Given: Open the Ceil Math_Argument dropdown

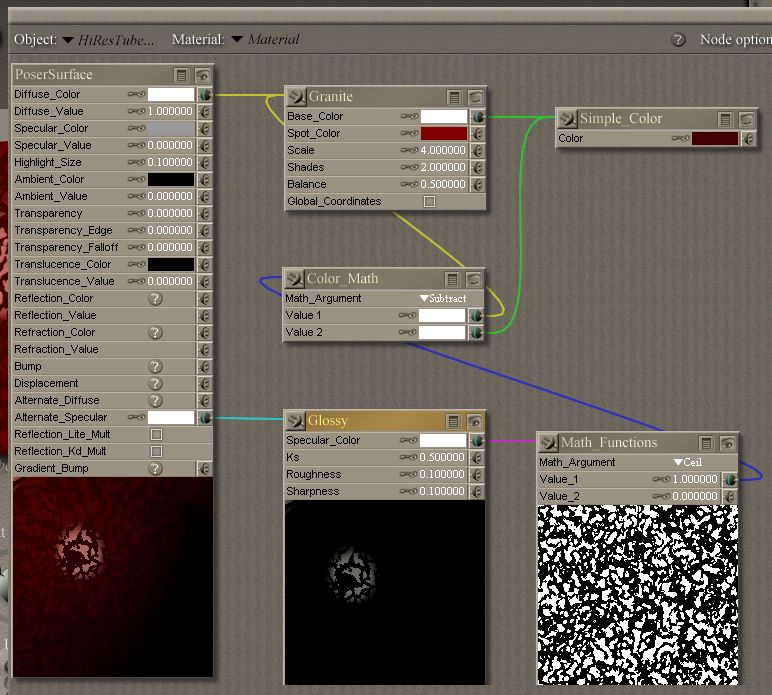Looking at the screenshot, I should pyautogui.click(x=688, y=463).
